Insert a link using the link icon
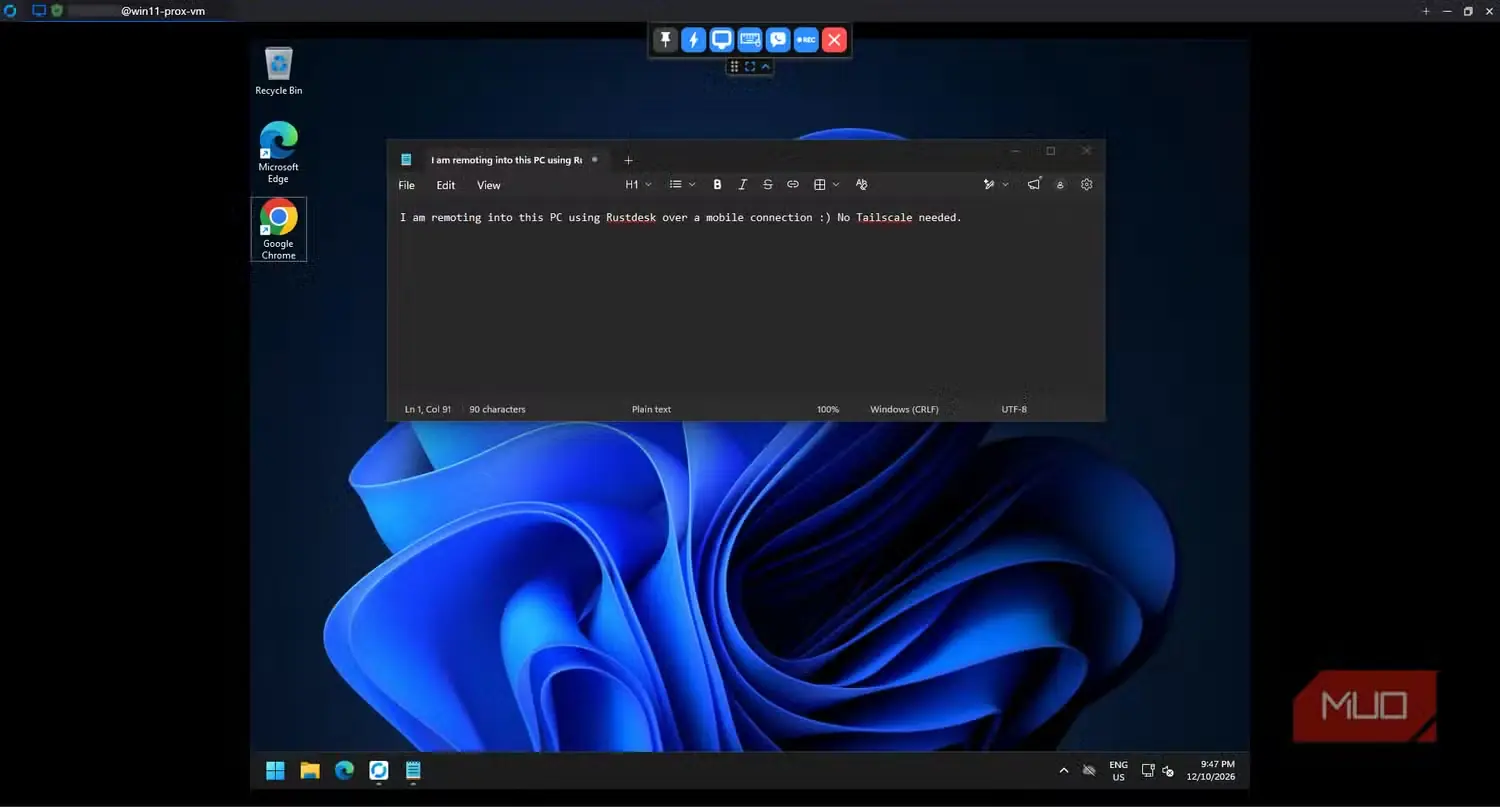This screenshot has width=1500, height=807. tap(793, 185)
